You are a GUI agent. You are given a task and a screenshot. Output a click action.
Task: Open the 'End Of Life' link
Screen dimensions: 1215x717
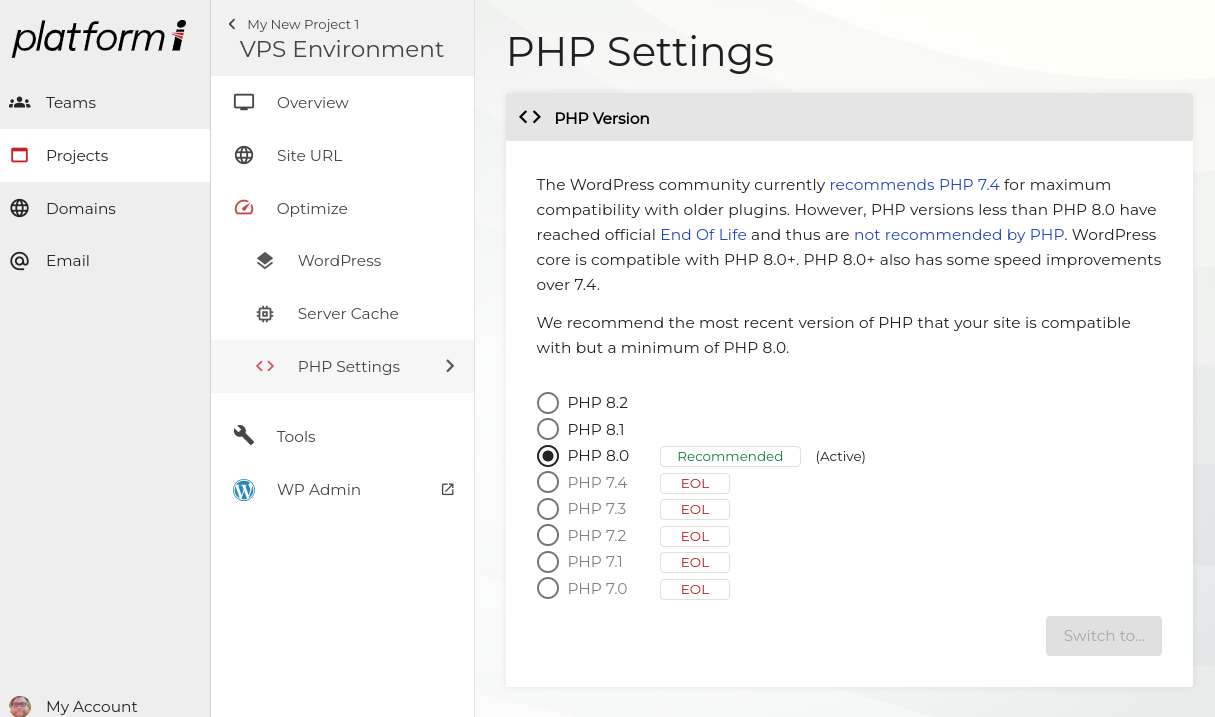pyautogui.click(x=703, y=234)
